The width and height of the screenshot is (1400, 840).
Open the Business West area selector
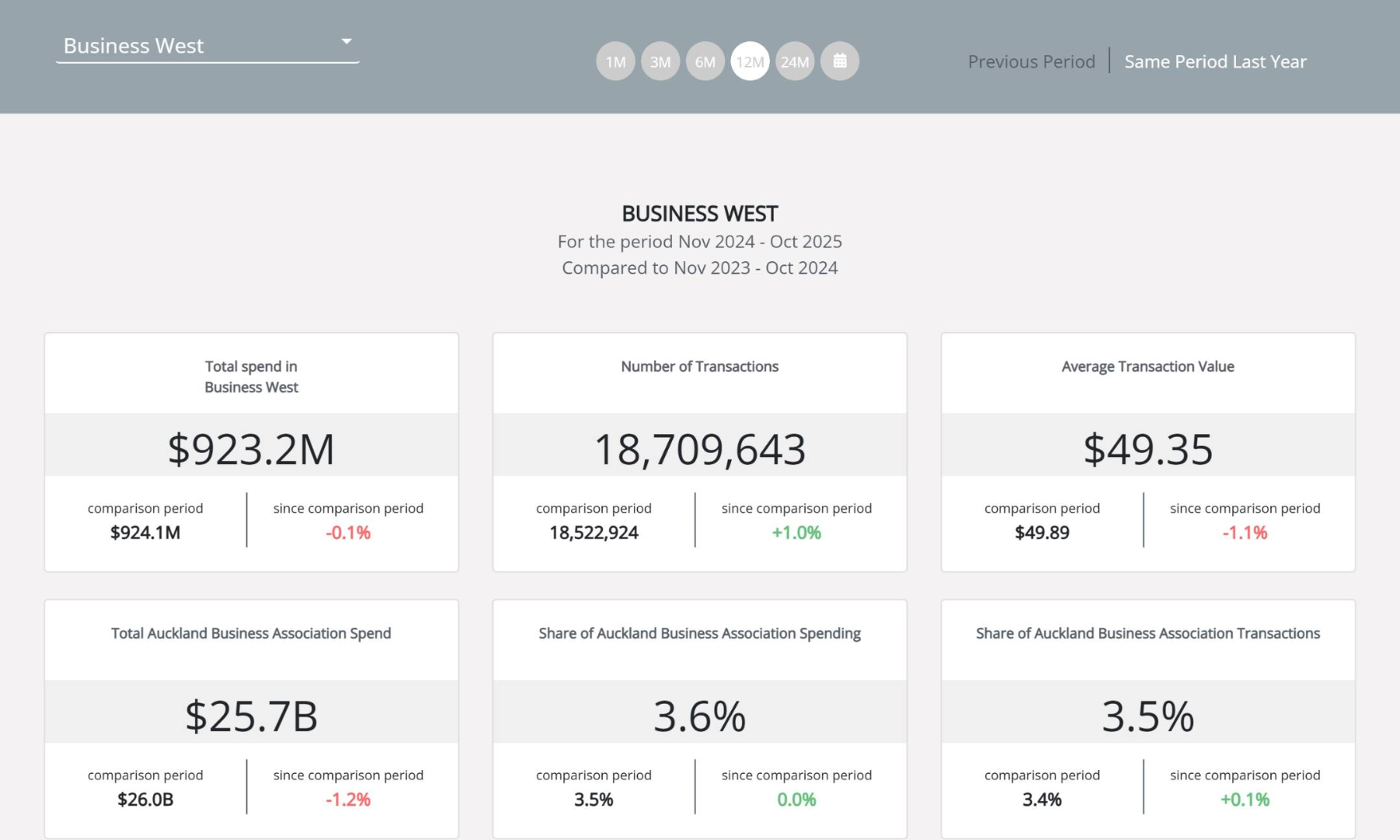(208, 46)
